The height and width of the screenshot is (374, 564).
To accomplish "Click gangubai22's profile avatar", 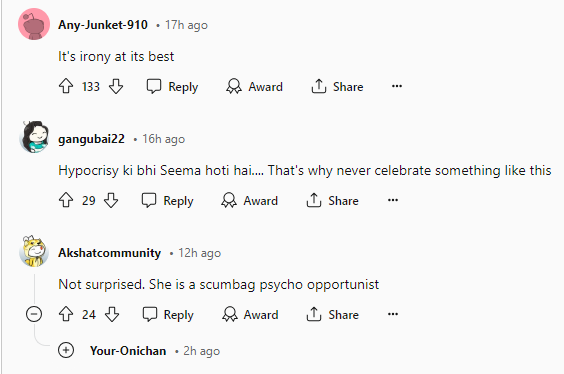I will click(34, 137).
